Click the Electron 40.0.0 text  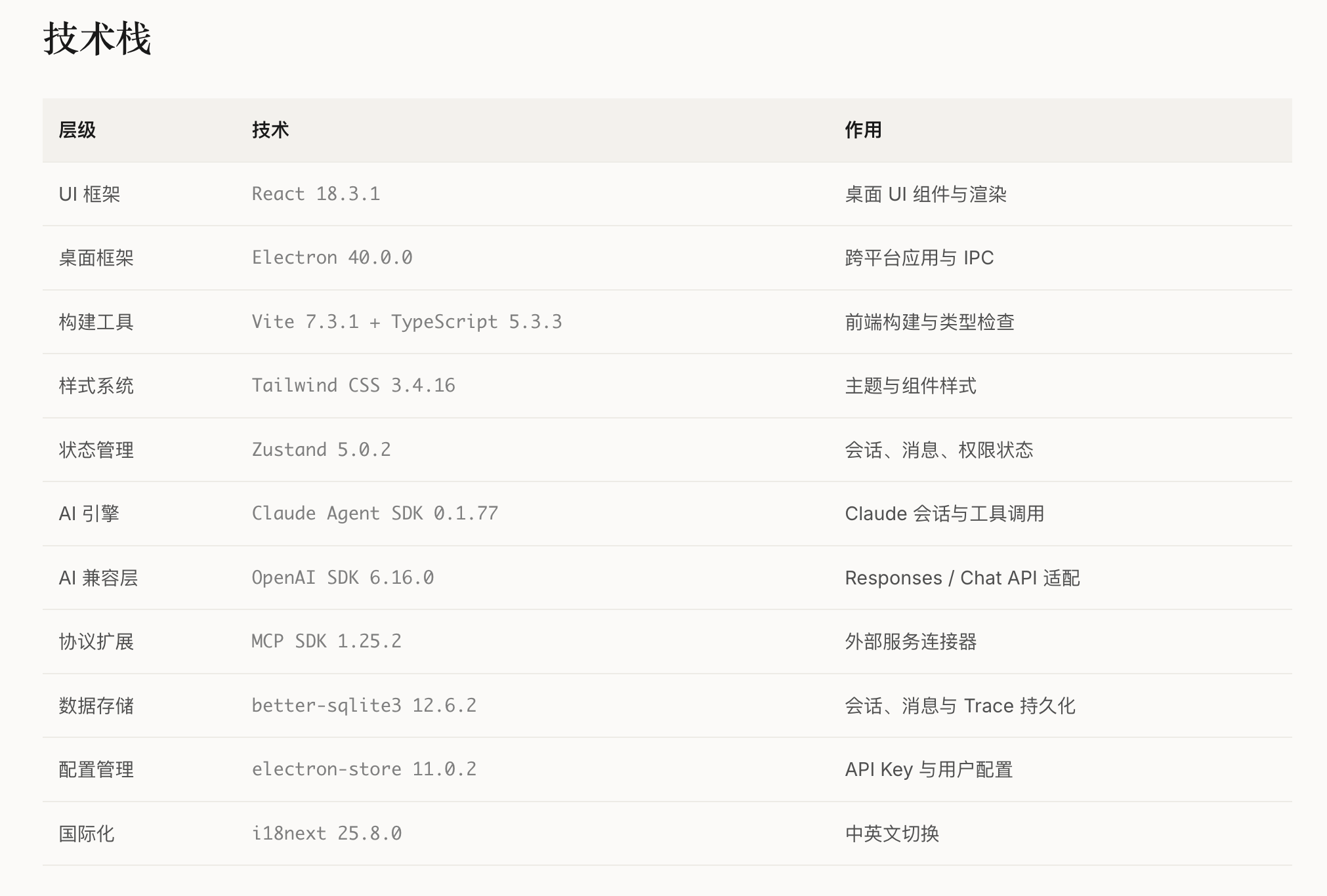(x=332, y=258)
